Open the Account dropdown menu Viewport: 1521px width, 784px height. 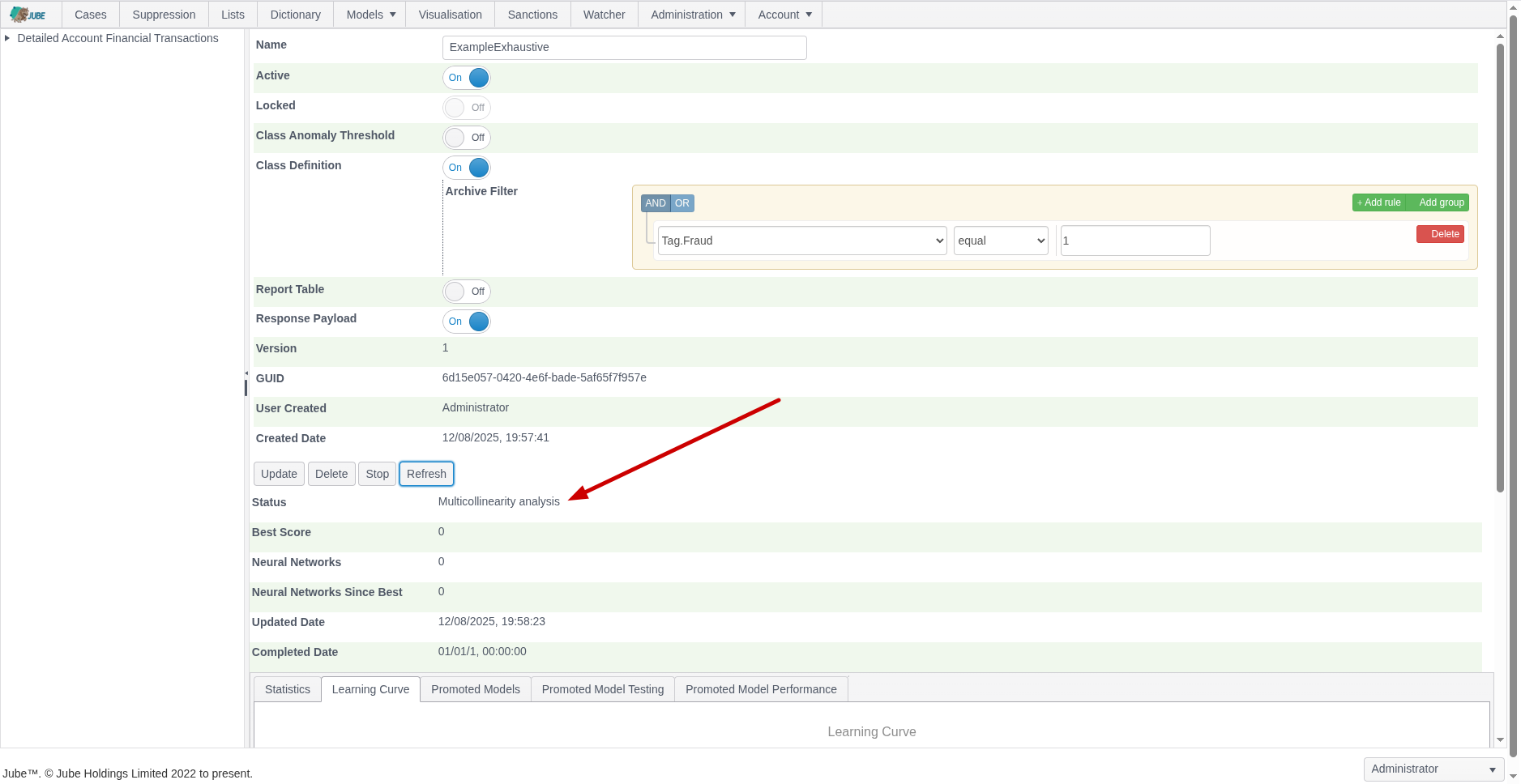pos(784,15)
